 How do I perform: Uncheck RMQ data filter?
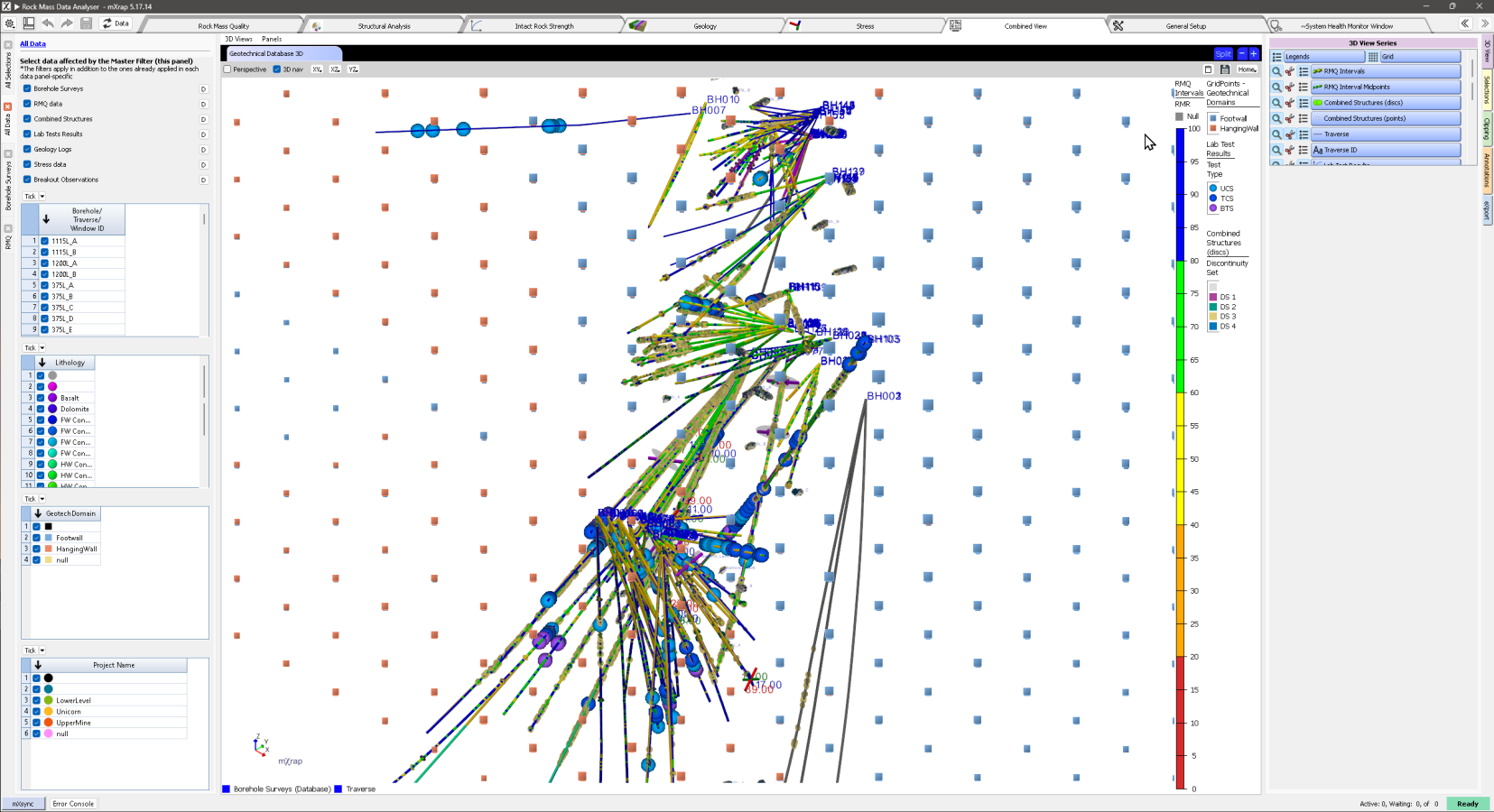(x=27, y=104)
